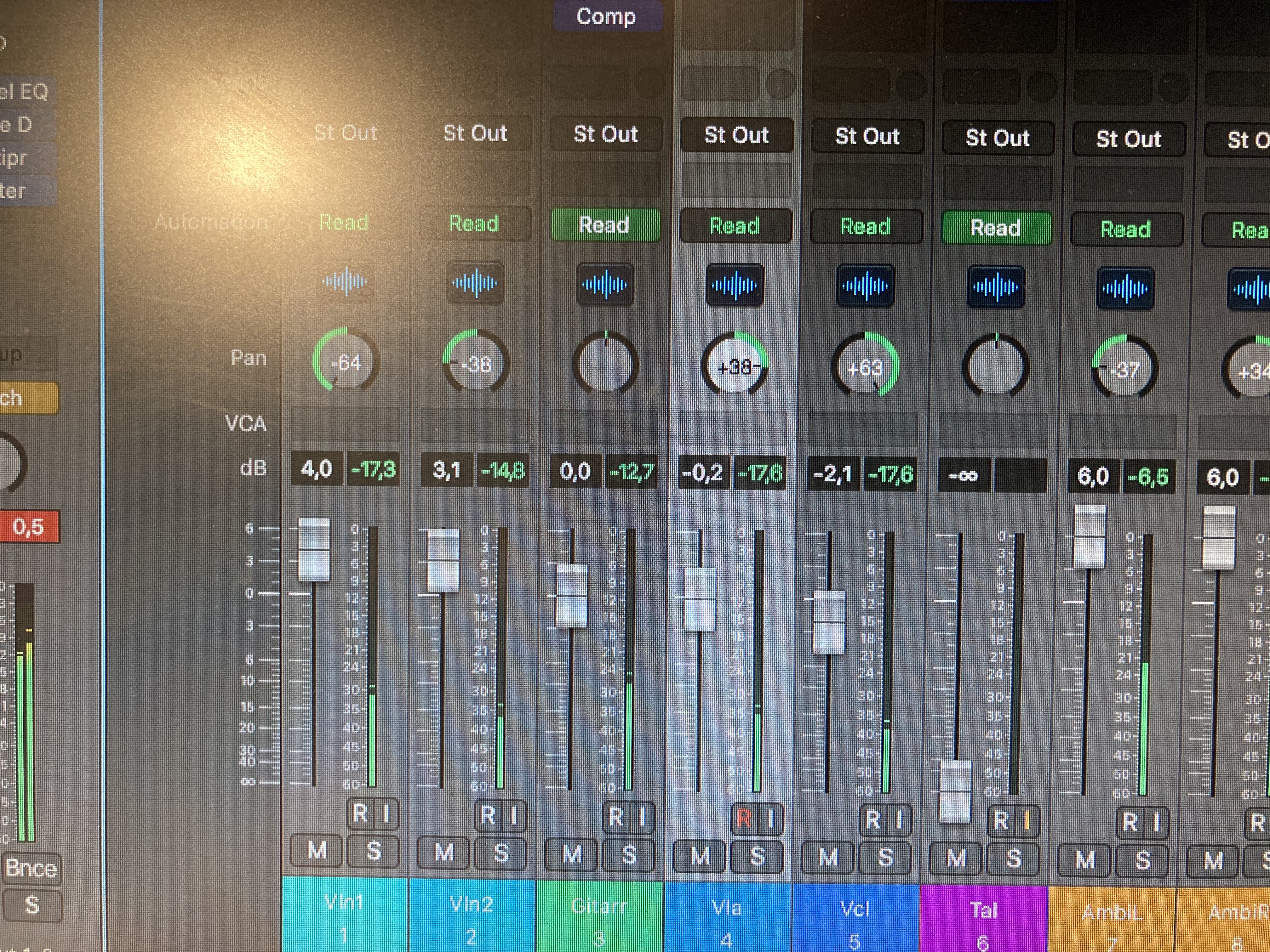The height and width of the screenshot is (952, 1270).
Task: Click the pan knob set to -64 on Vln1
Action: pos(346,360)
